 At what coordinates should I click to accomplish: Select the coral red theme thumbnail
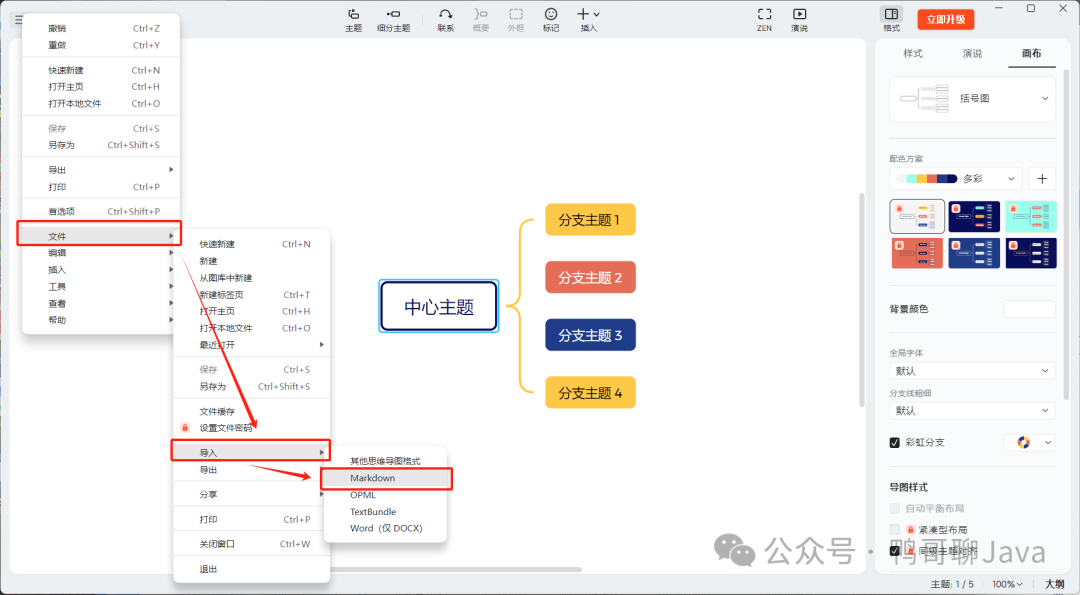917,253
